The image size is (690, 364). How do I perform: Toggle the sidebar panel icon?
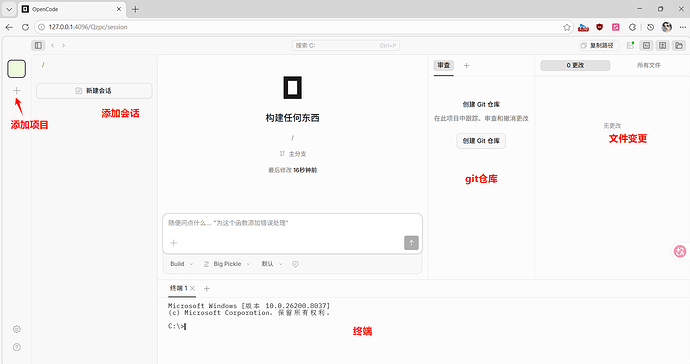38,45
